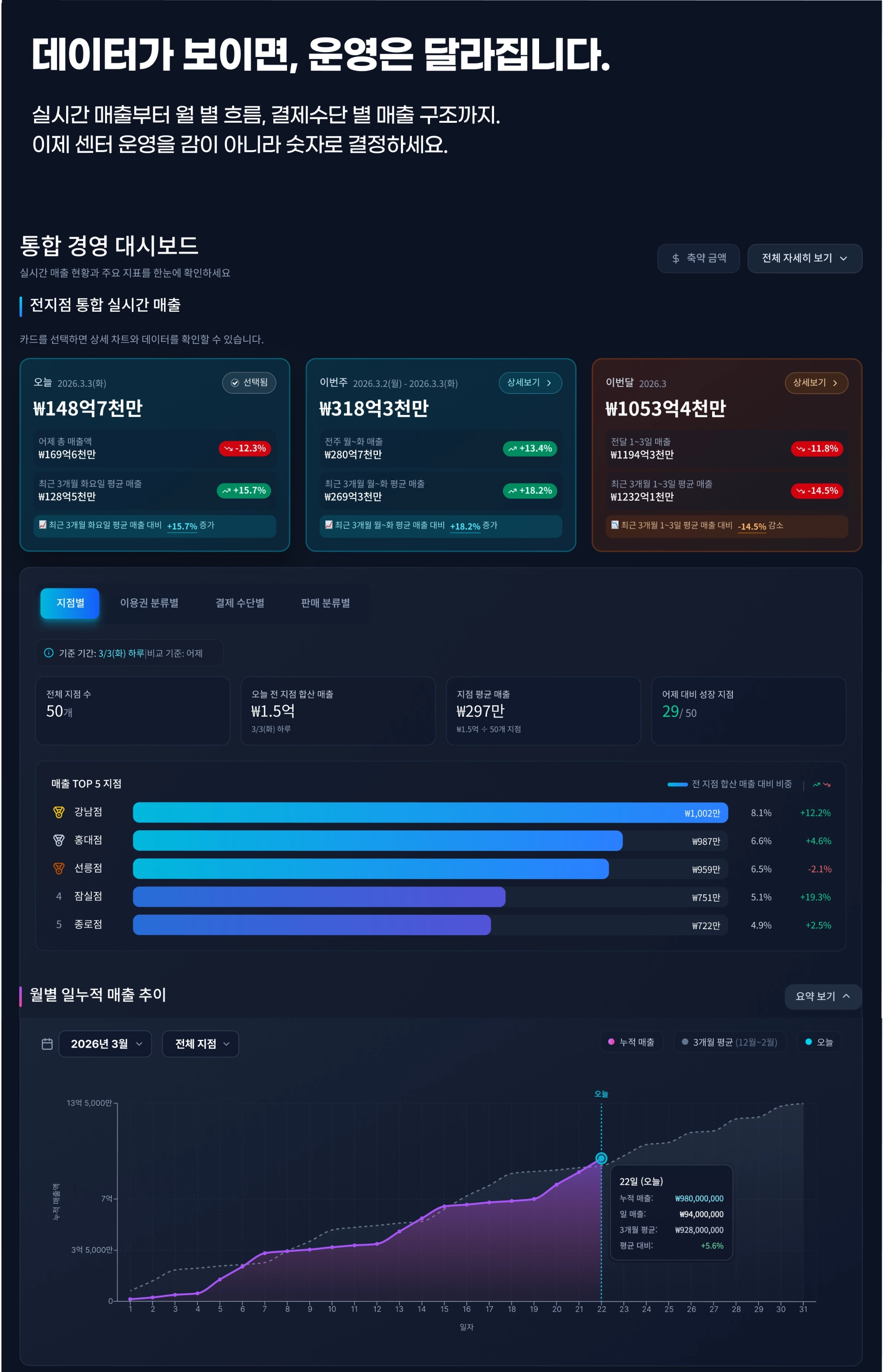Click the 강남점 revenue bar

tap(430, 813)
